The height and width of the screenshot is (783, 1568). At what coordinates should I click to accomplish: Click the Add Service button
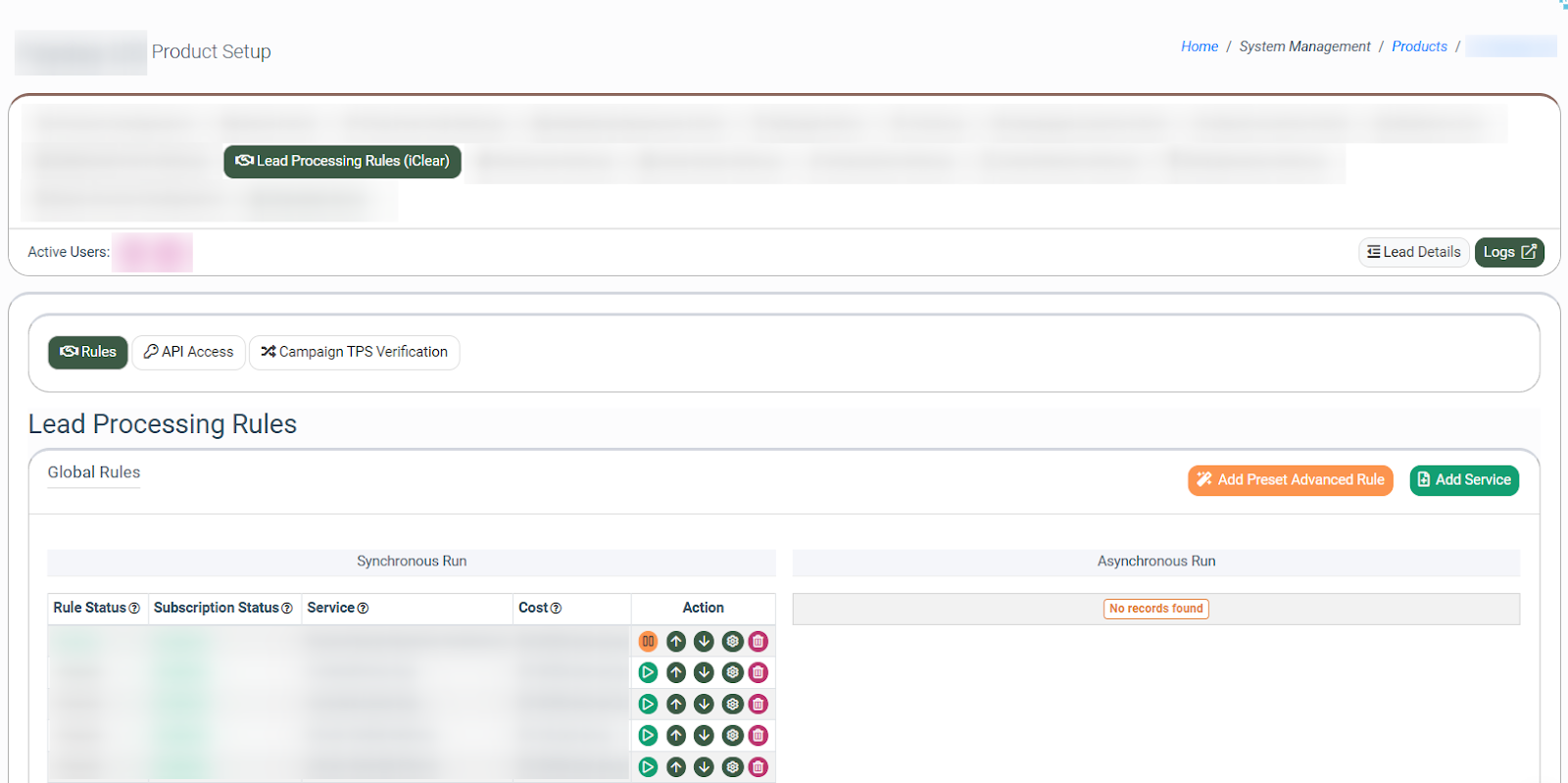[x=1463, y=480]
